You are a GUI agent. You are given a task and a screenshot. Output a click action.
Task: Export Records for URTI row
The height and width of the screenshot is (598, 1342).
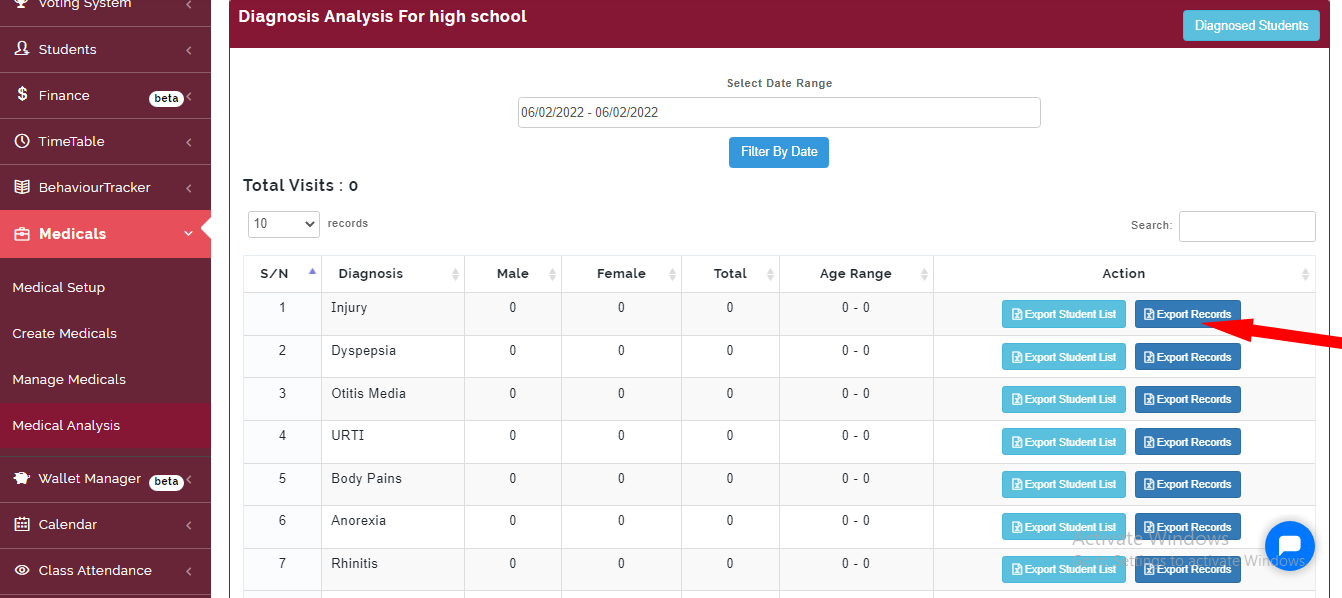[x=1188, y=442]
